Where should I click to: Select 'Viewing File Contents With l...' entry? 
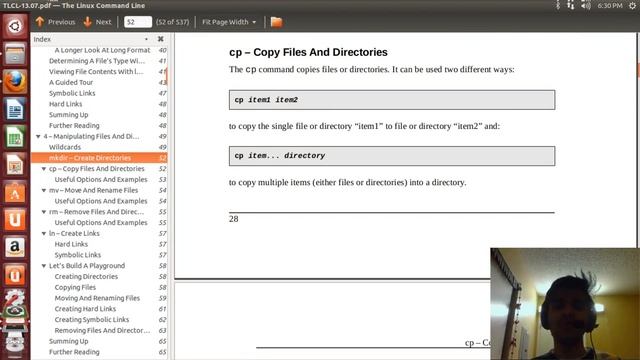click(x=96, y=71)
